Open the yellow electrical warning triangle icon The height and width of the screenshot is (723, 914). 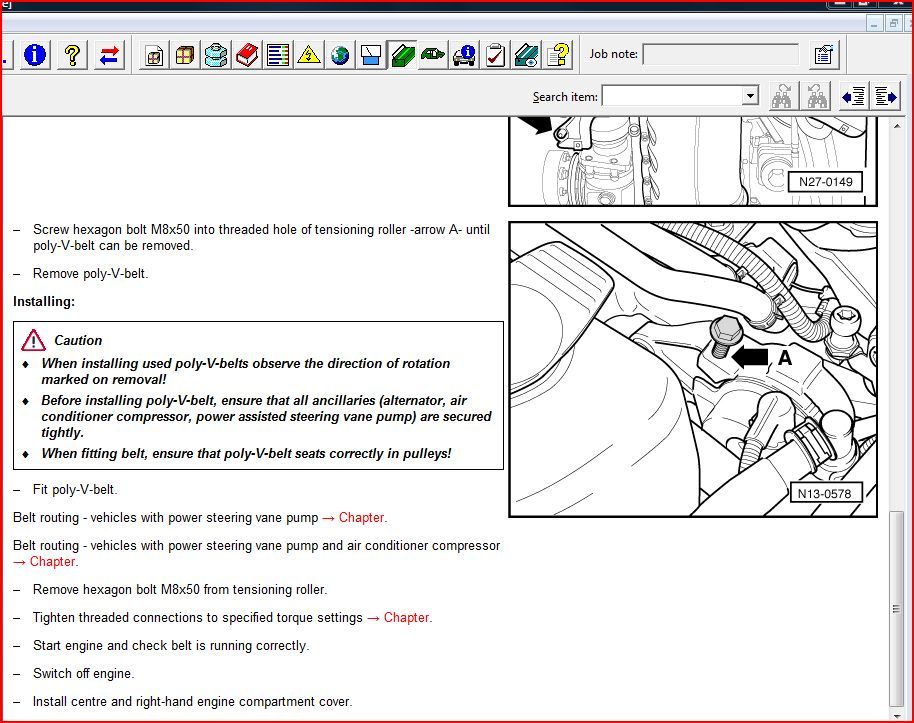(x=308, y=55)
